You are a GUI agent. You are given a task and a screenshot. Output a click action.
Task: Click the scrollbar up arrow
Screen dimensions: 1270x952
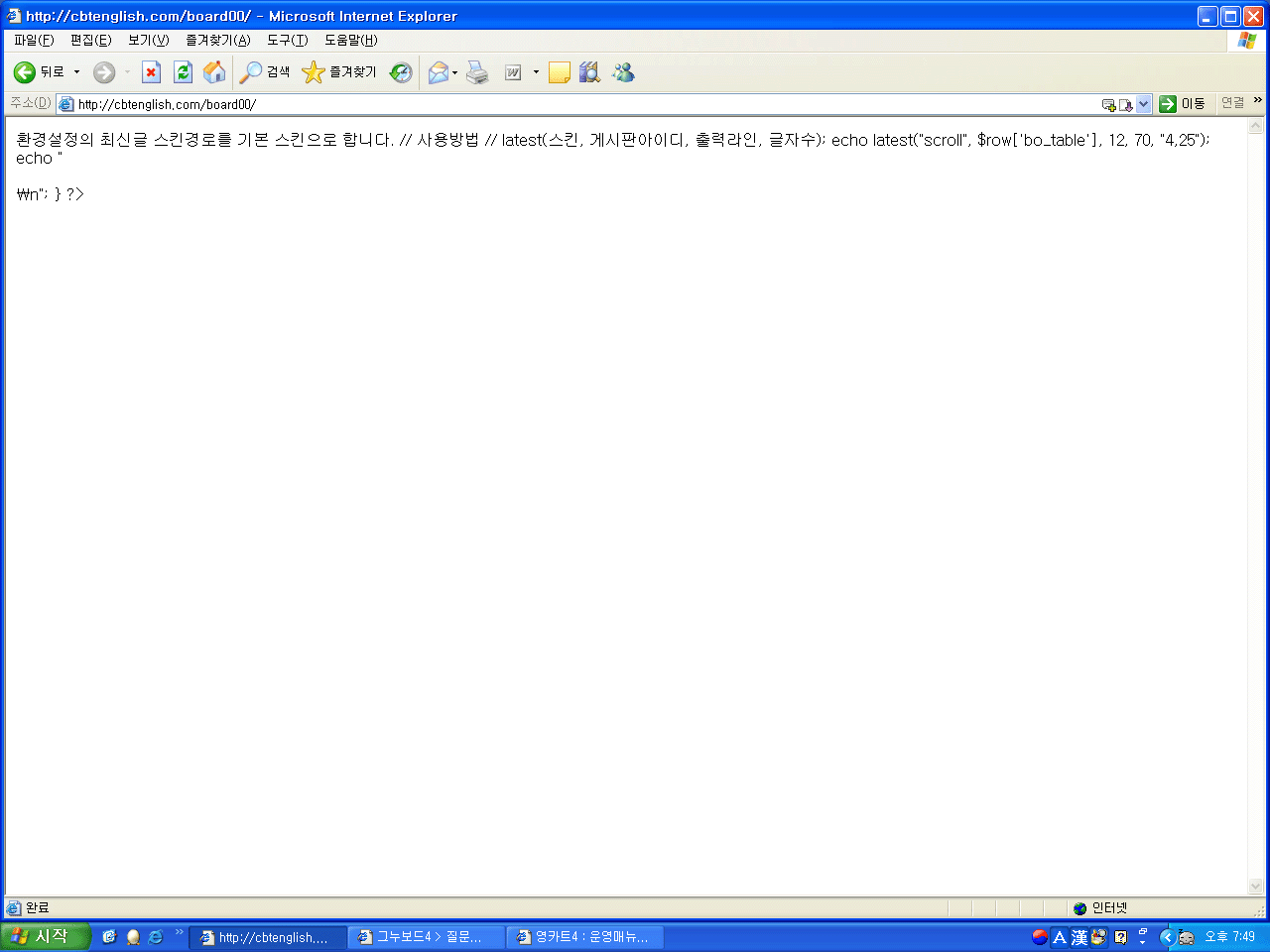(1256, 126)
